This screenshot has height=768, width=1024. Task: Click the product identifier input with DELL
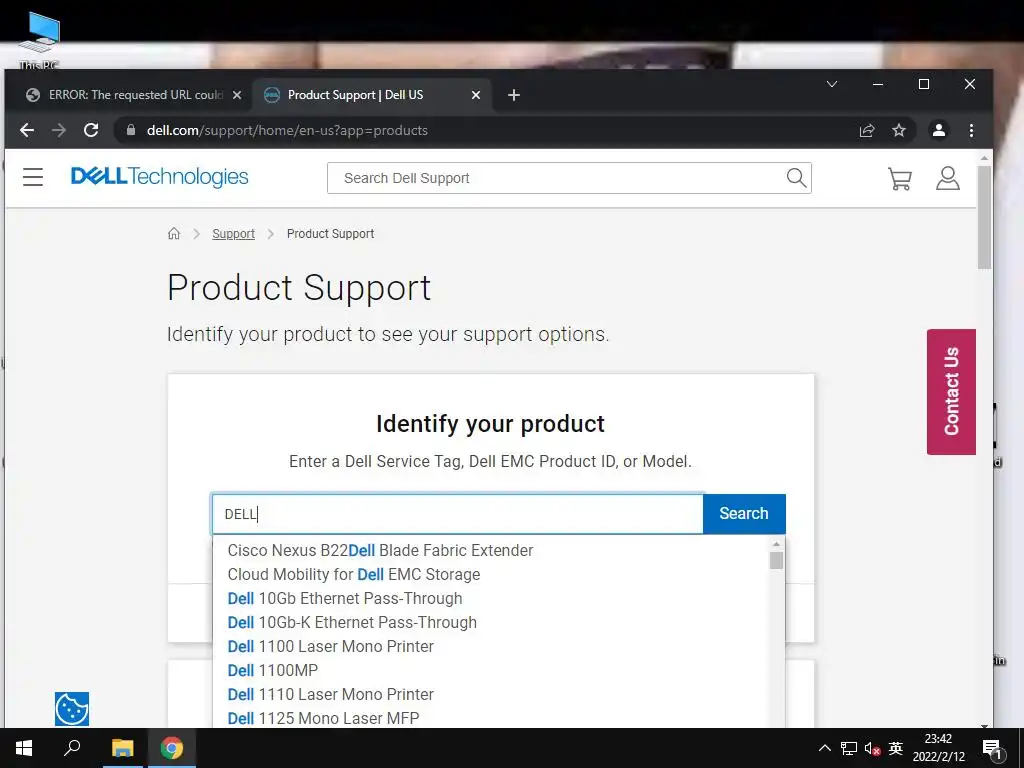457,514
